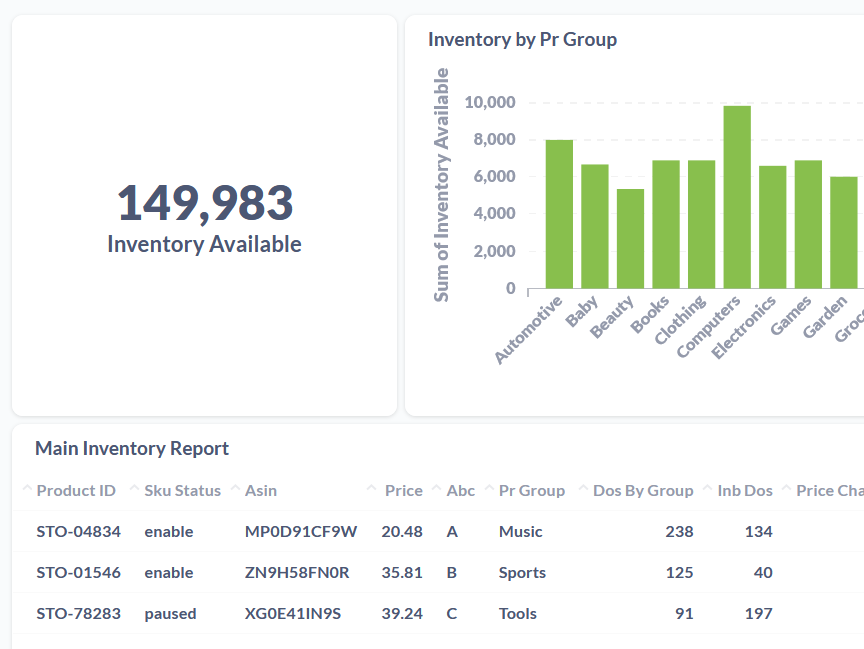Click the sort chevron beside Price column
Screen dimensions: 864x649
pyautogui.click(x=371, y=489)
